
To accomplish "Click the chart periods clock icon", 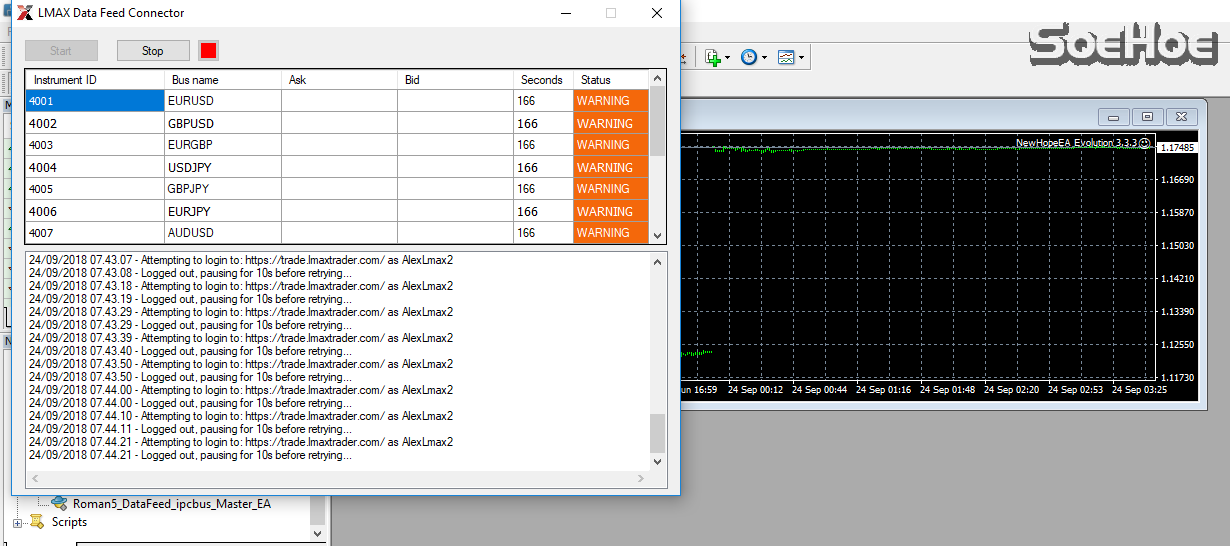I will [x=749, y=58].
